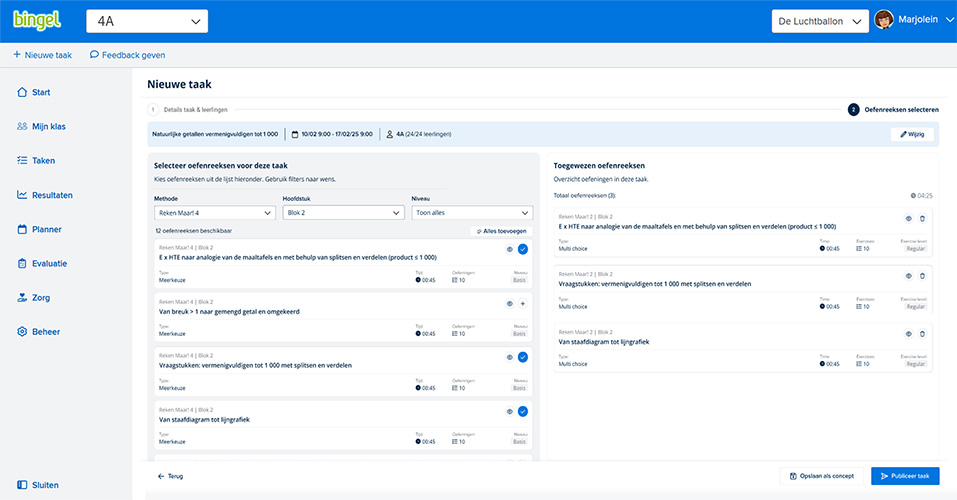Open the Methode dropdown 'Reken Maar! 4'

click(215, 213)
